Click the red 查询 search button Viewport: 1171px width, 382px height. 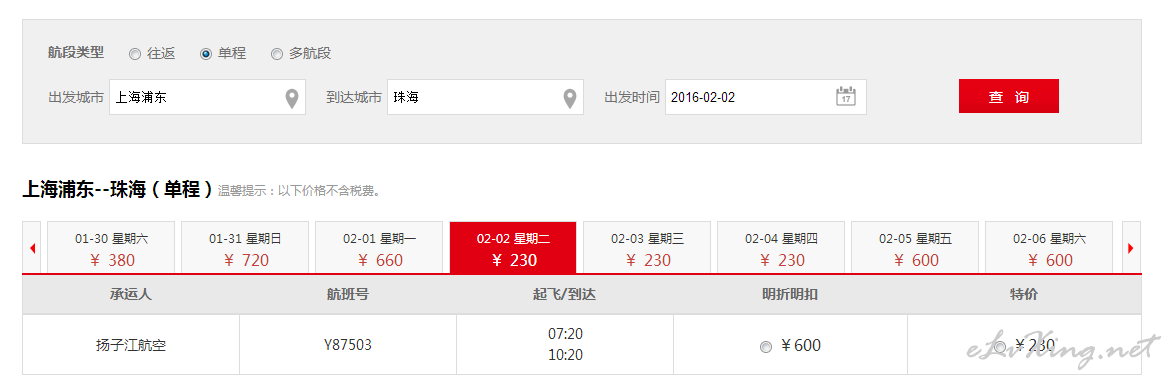(x=1008, y=96)
